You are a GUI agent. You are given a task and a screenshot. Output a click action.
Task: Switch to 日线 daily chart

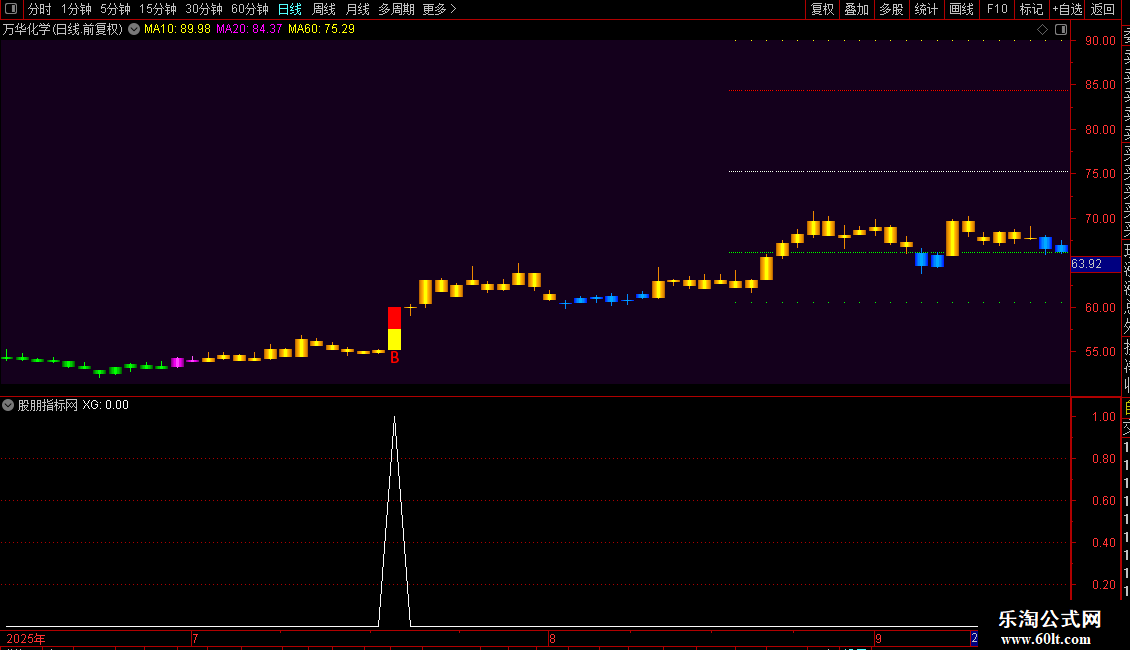[290, 9]
